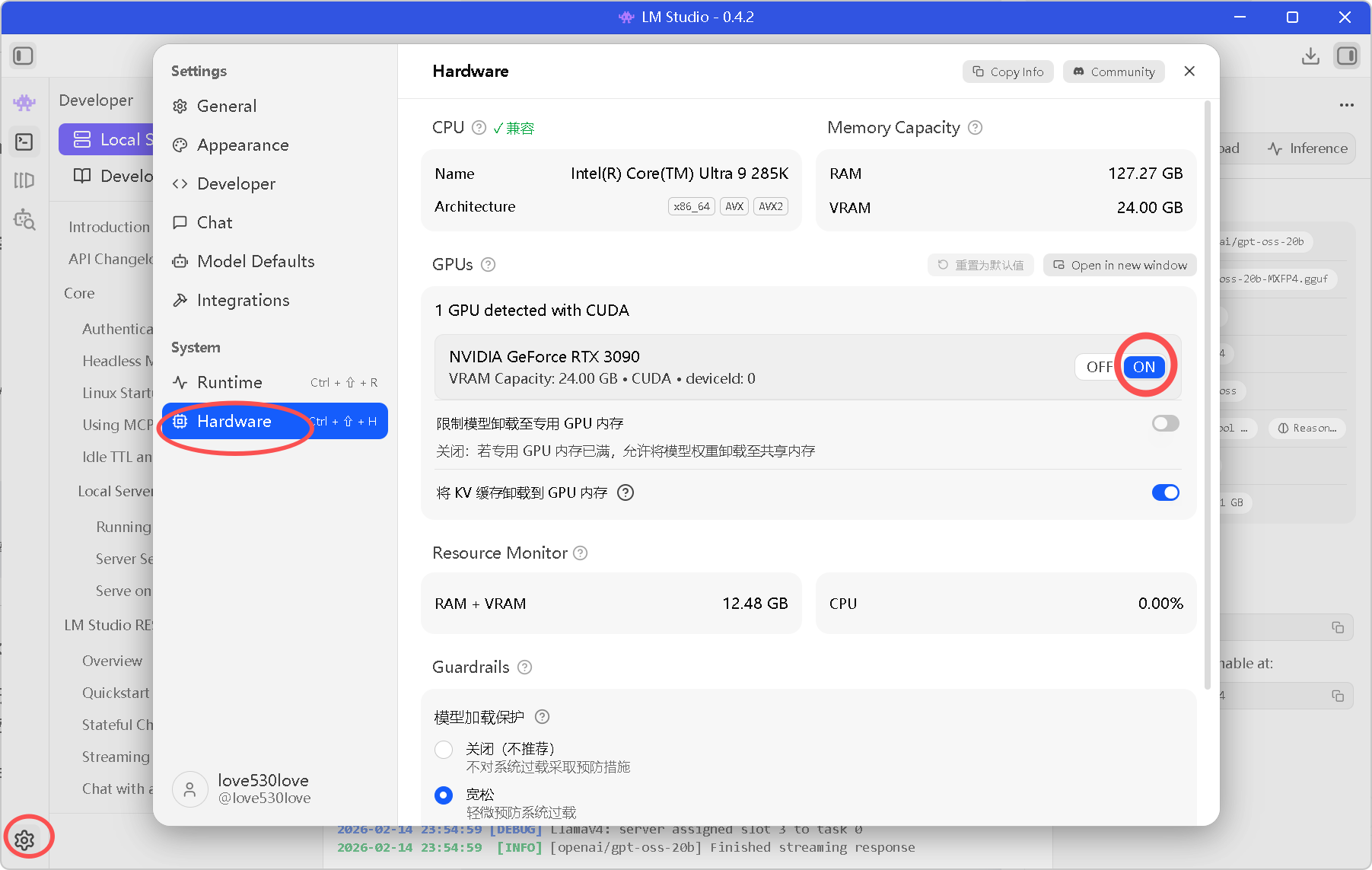
Task: Click the CPU 0.00% usage value
Action: click(x=1160, y=604)
